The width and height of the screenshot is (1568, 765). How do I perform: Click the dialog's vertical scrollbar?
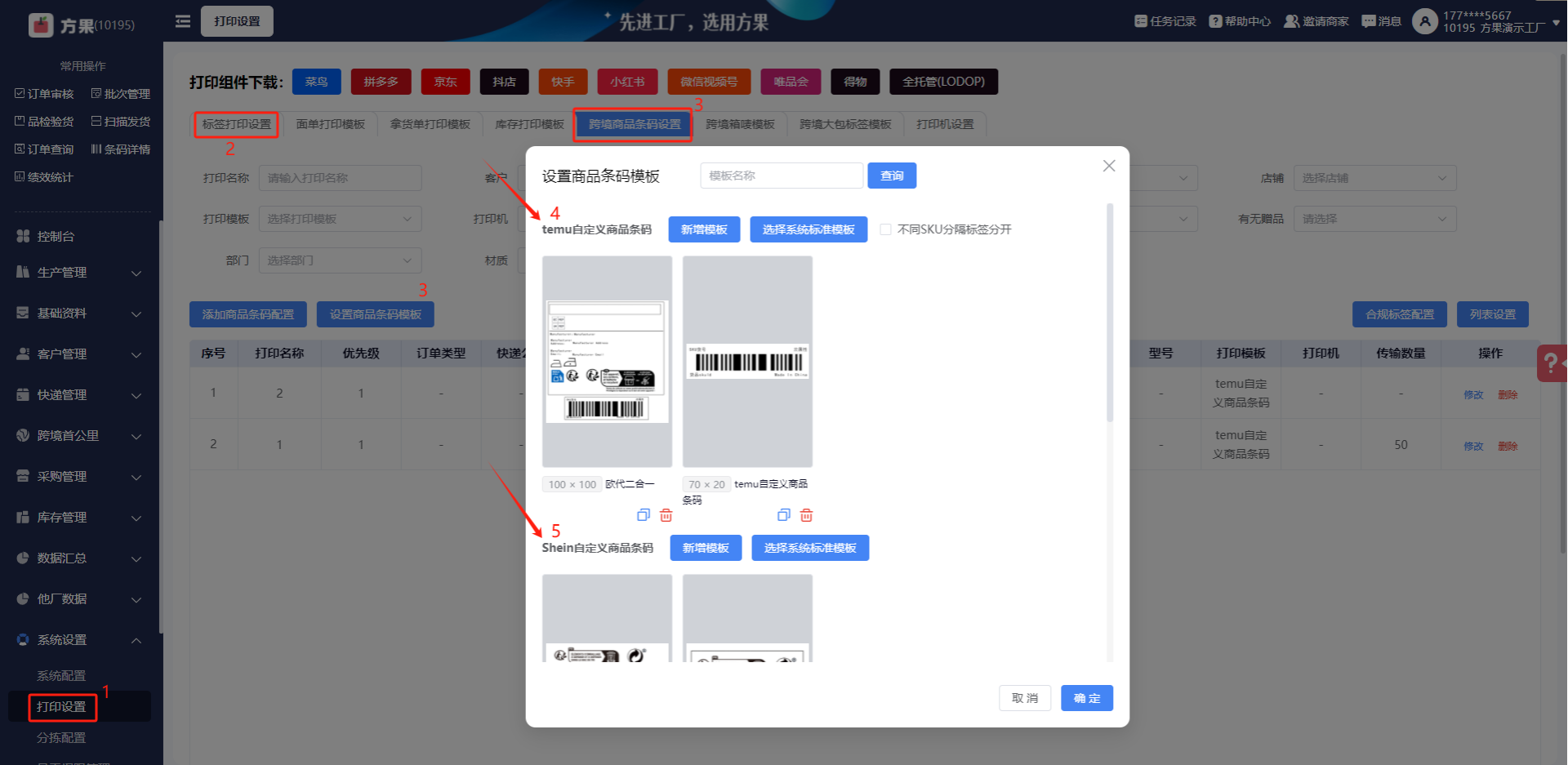[x=1110, y=313]
